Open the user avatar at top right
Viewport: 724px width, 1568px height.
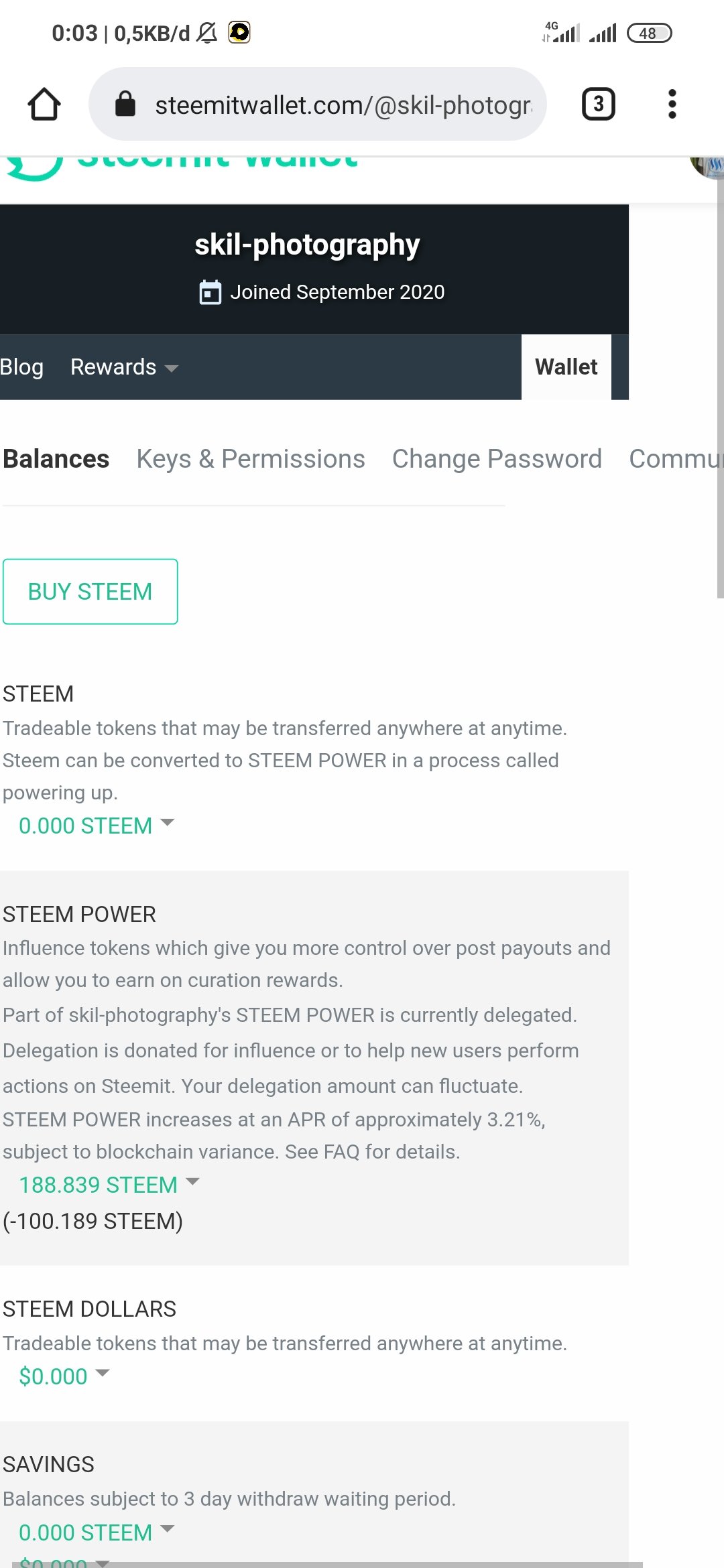click(x=708, y=166)
